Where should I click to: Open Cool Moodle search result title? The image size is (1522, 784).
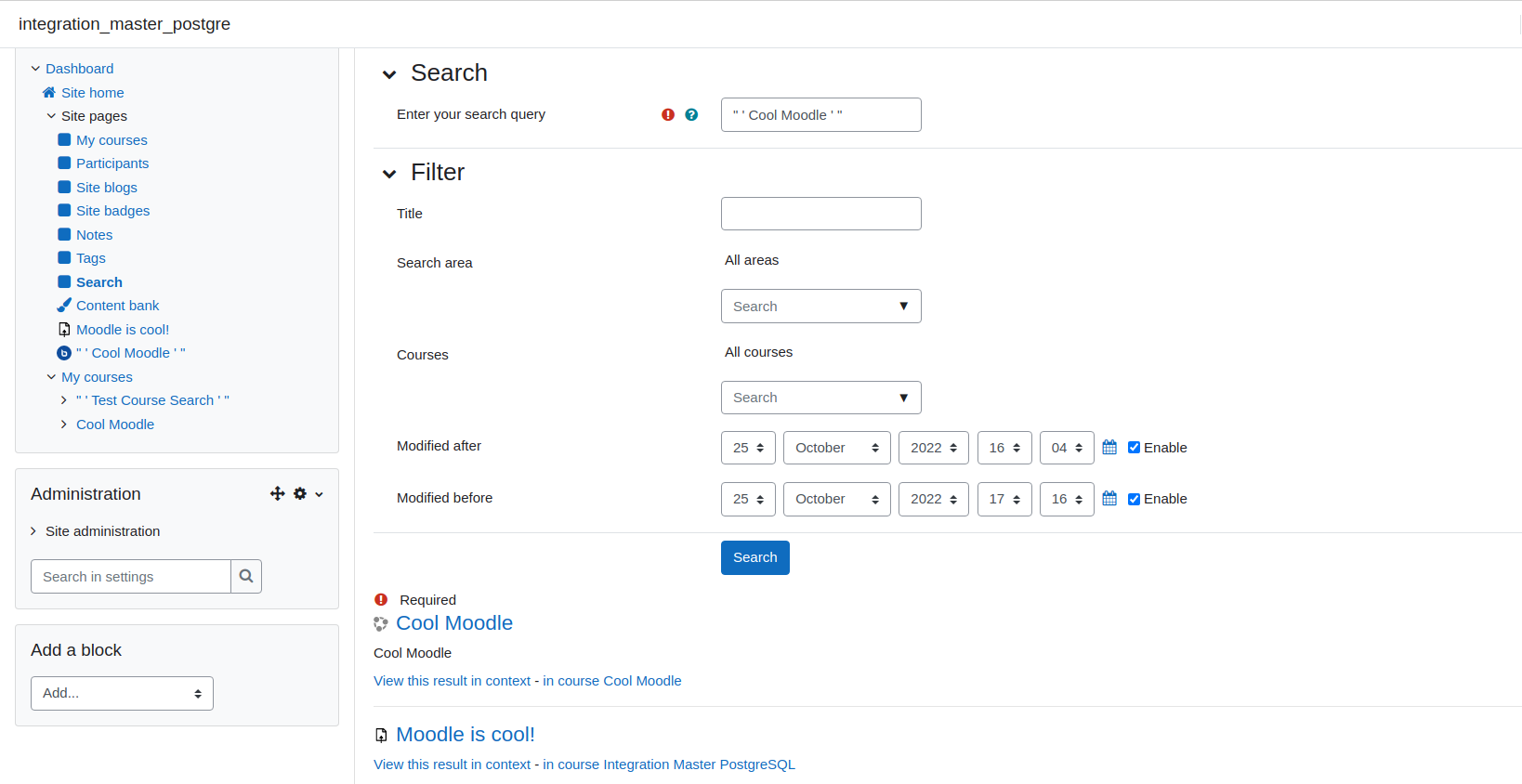click(454, 623)
